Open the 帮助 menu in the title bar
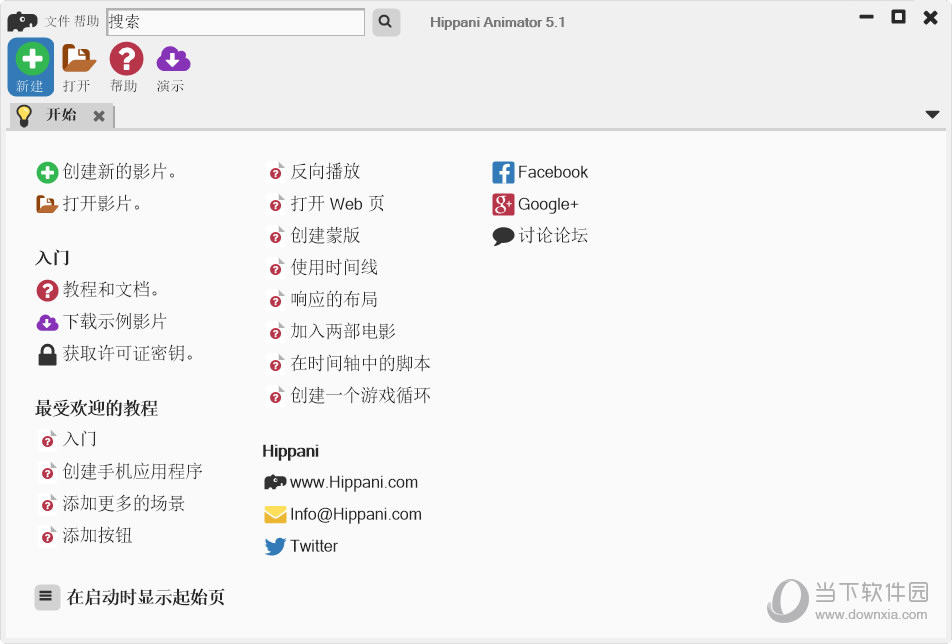The image size is (952, 644). (86, 21)
